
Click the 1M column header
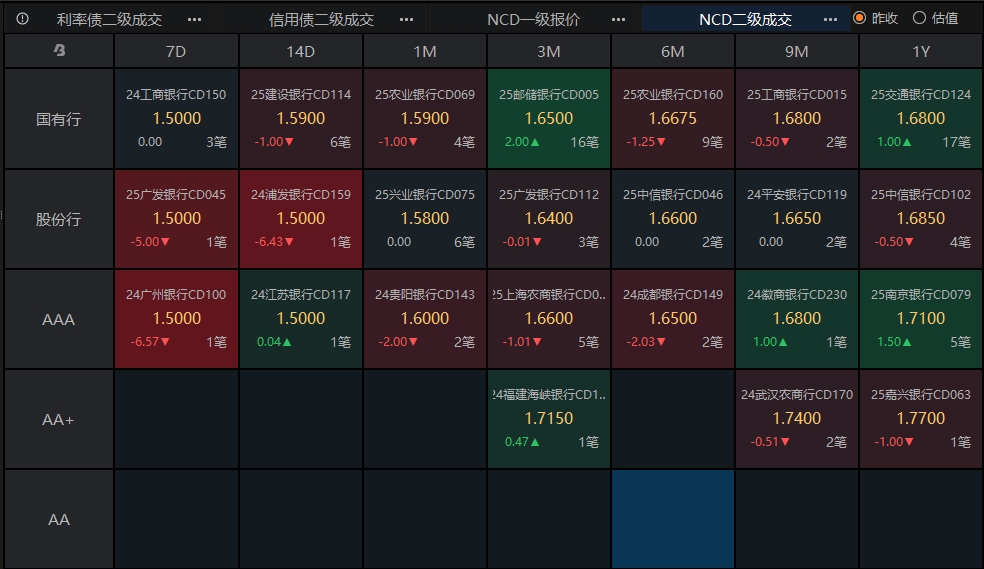425,51
